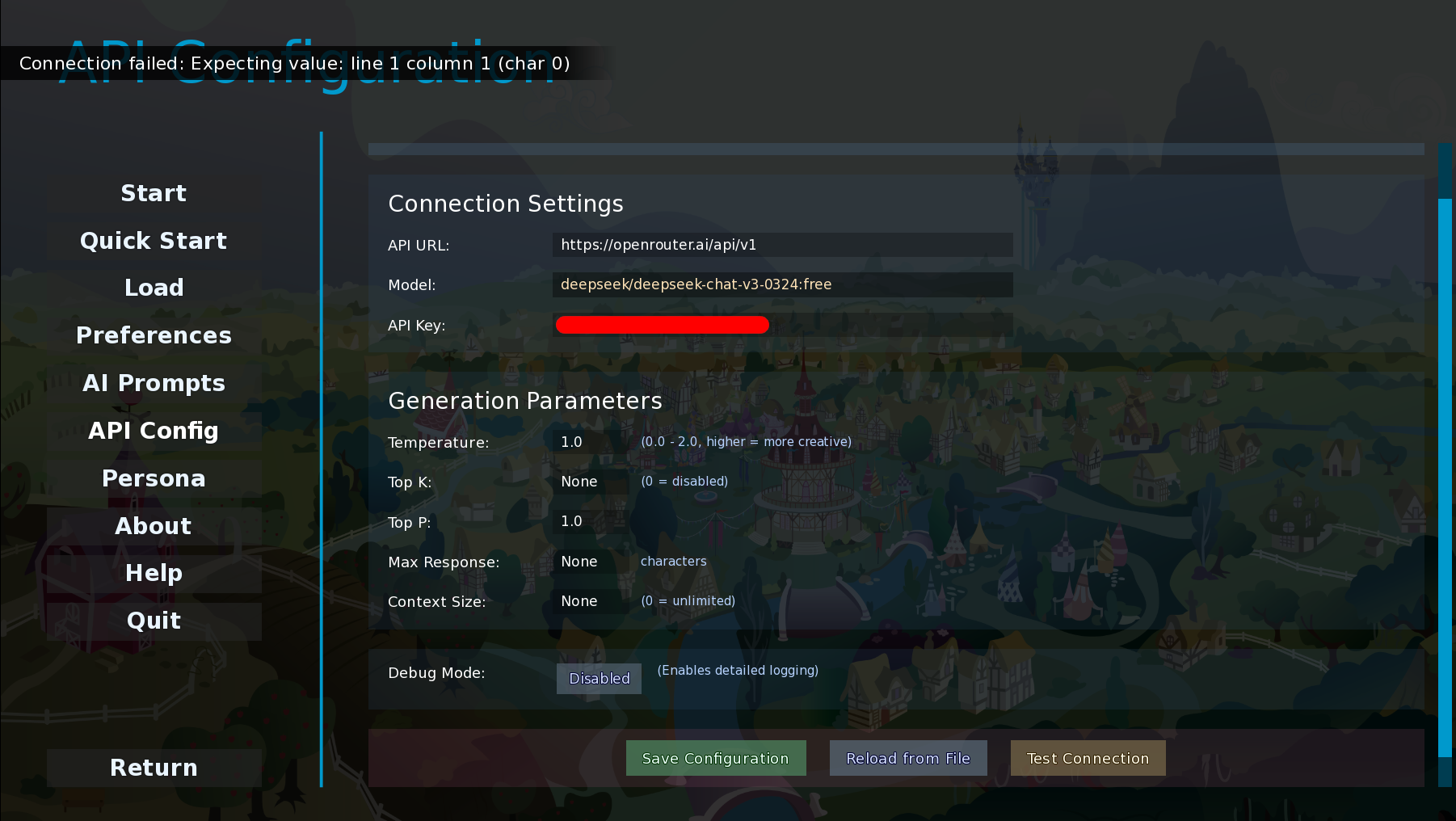Click the 'API URL:' label
Viewport: 1456px width, 821px height.
tap(419, 246)
